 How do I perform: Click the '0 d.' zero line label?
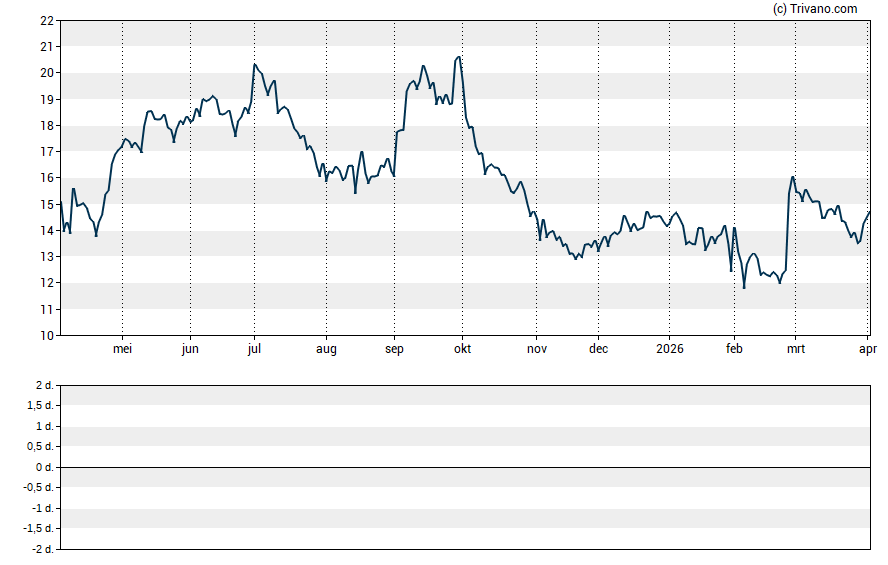click(44, 467)
